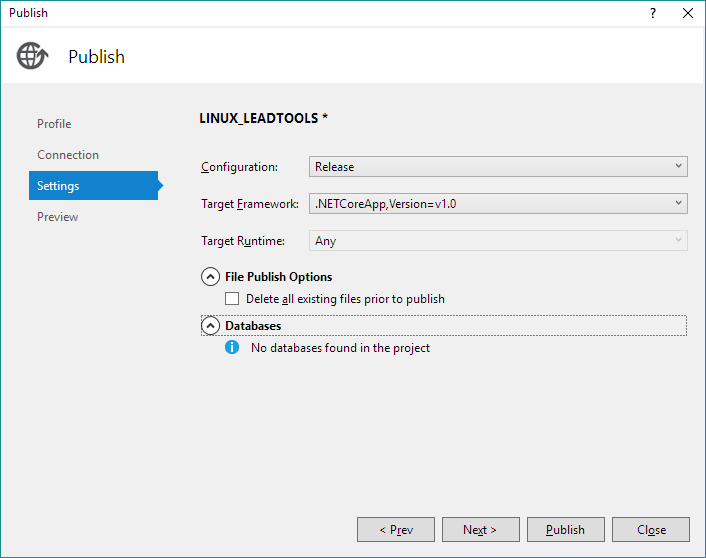Open the Target Framework dropdown

498,204
